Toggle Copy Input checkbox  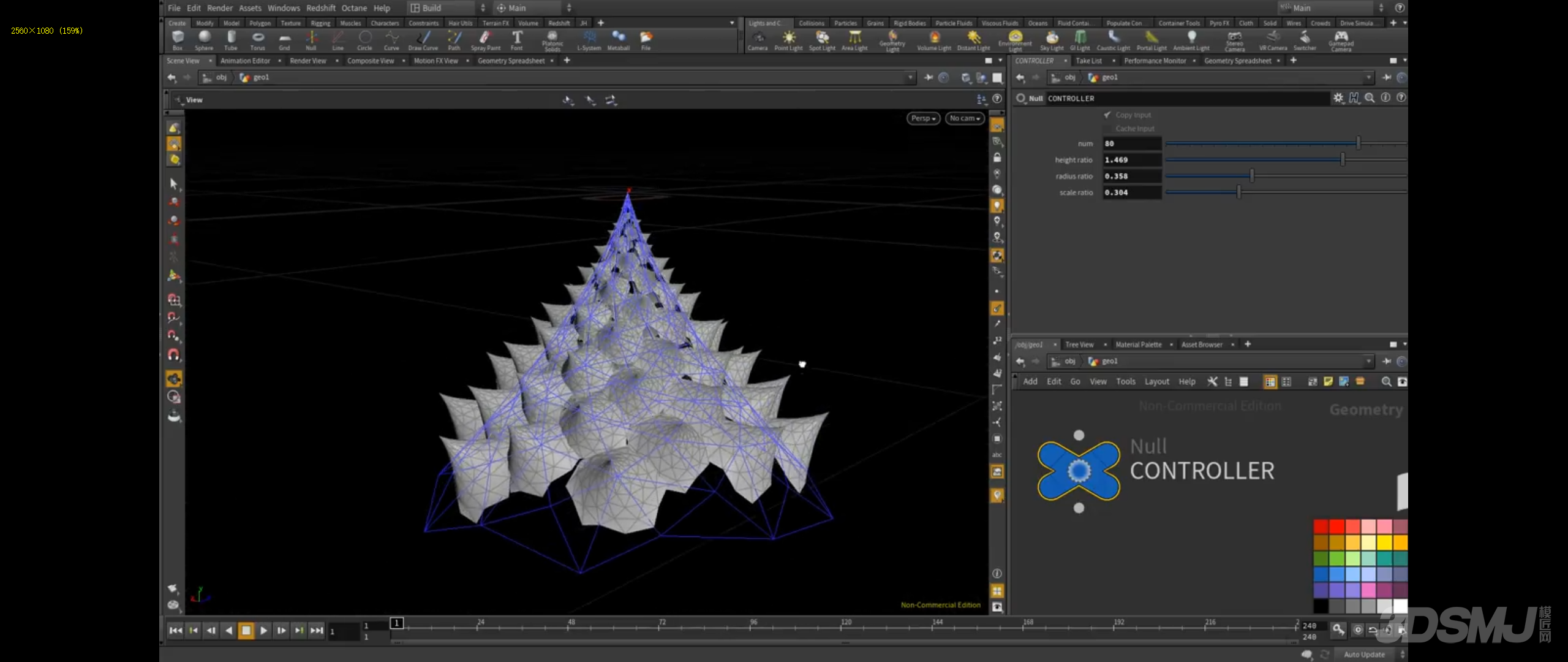(x=1107, y=115)
